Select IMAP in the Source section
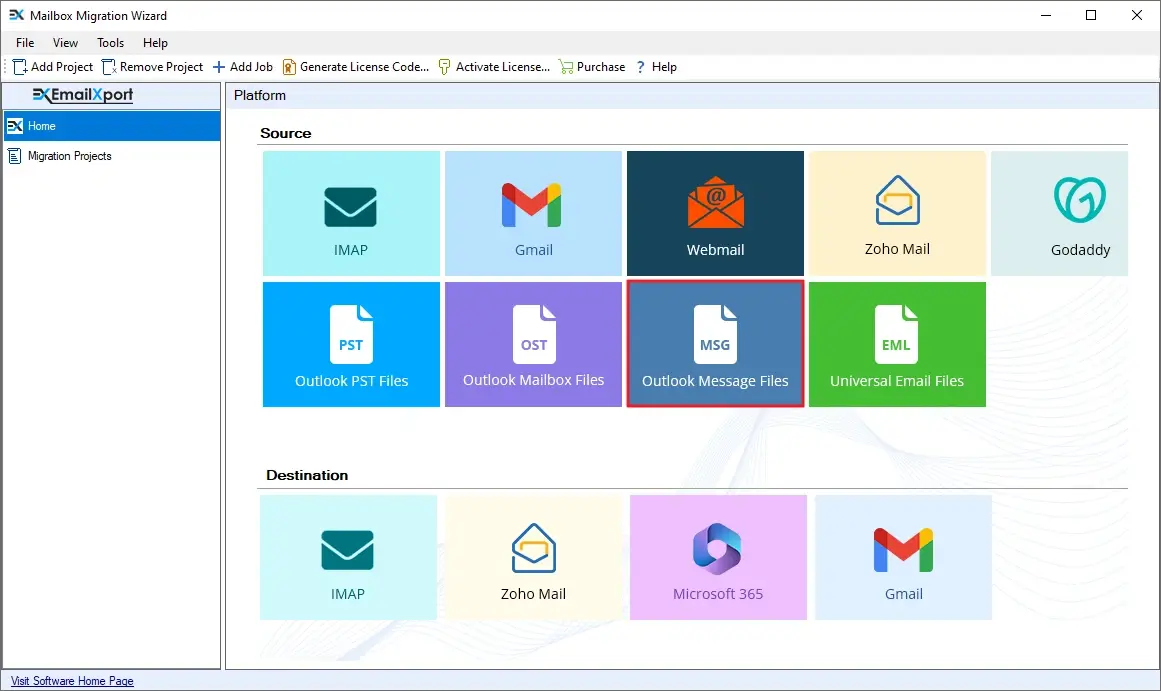 (x=351, y=212)
